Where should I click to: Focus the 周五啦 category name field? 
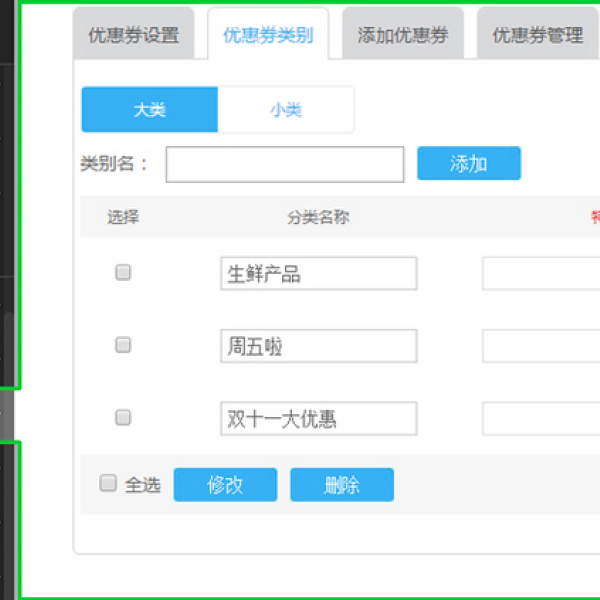click(x=318, y=346)
